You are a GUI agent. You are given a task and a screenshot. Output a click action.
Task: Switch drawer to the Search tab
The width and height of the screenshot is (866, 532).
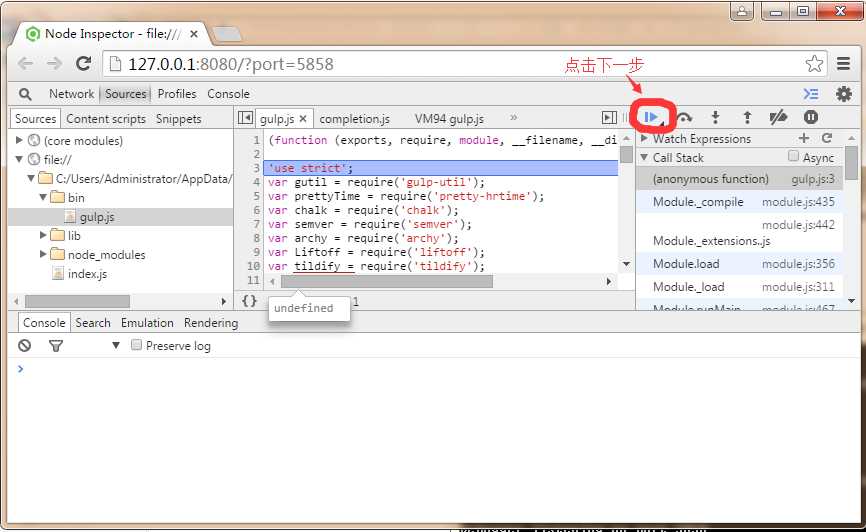coord(93,323)
